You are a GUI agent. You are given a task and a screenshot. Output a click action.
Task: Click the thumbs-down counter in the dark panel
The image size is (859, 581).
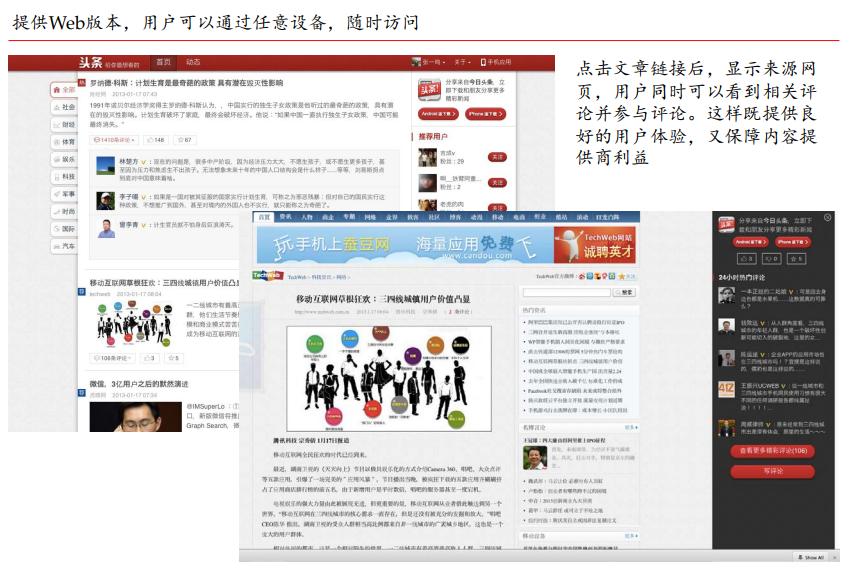coord(771,258)
